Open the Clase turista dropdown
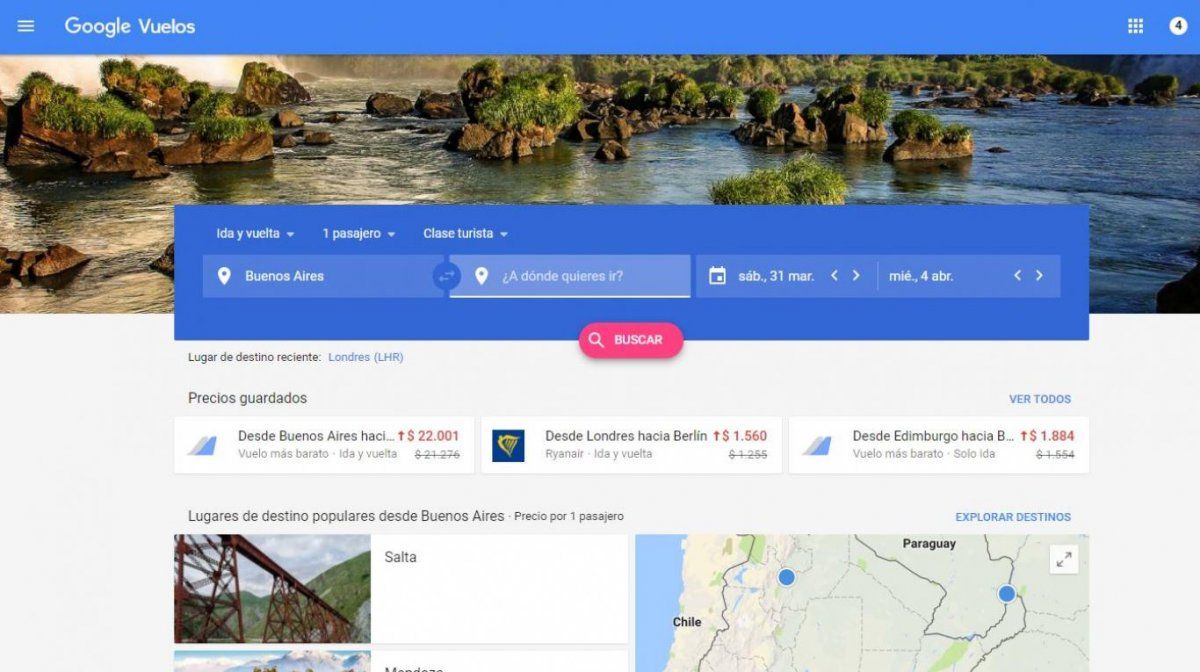The width and height of the screenshot is (1200, 672). 465,233
